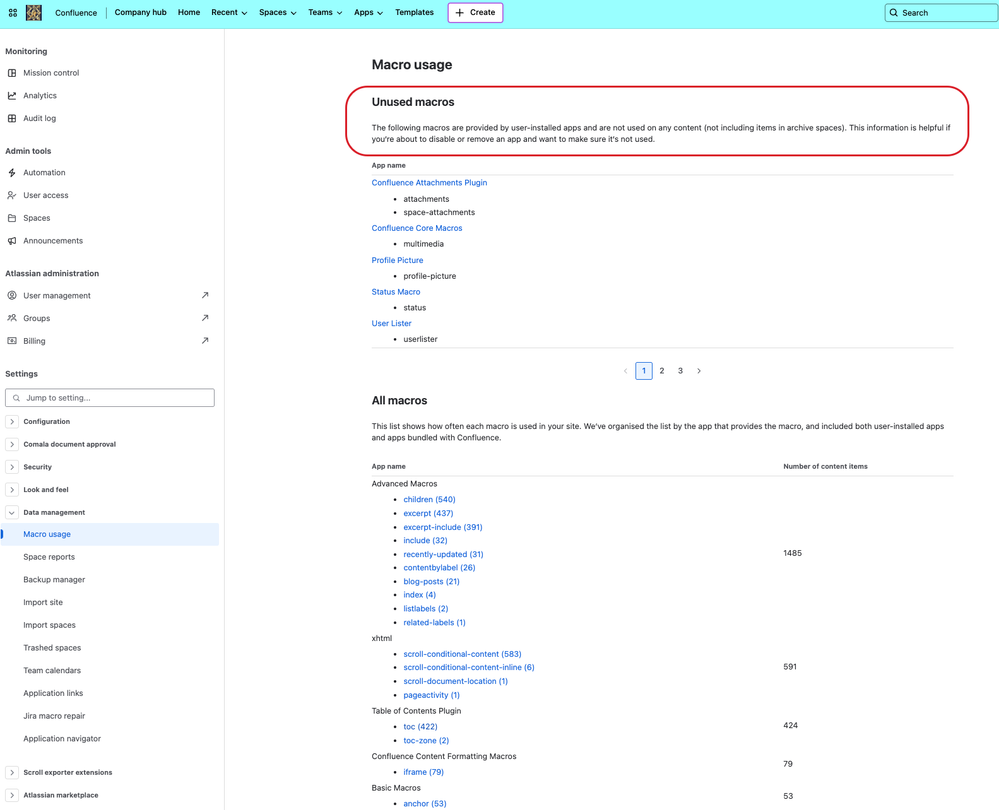Open the Recent dropdown menu

tap(229, 13)
